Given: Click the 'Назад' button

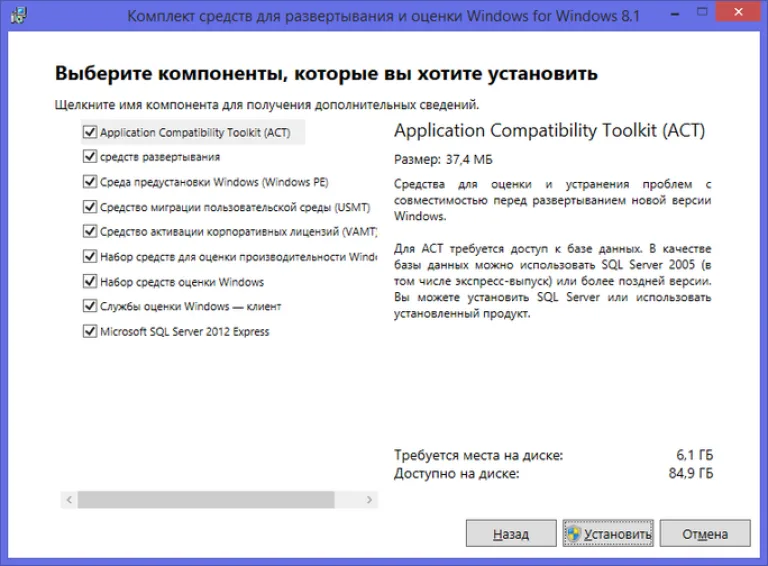Looking at the screenshot, I should pyautogui.click(x=511, y=533).
